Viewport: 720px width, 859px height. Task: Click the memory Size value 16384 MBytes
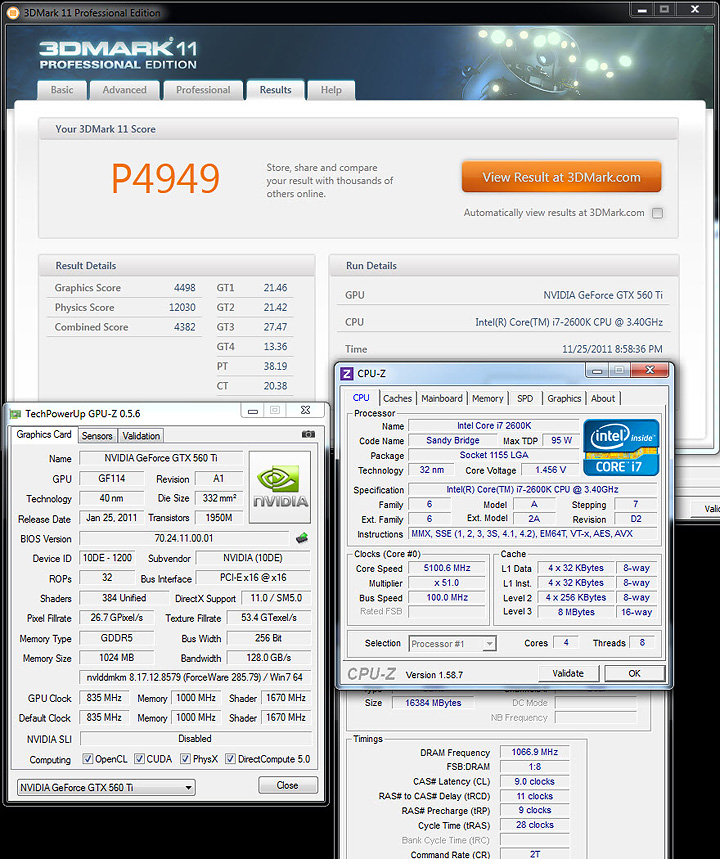pos(433,703)
